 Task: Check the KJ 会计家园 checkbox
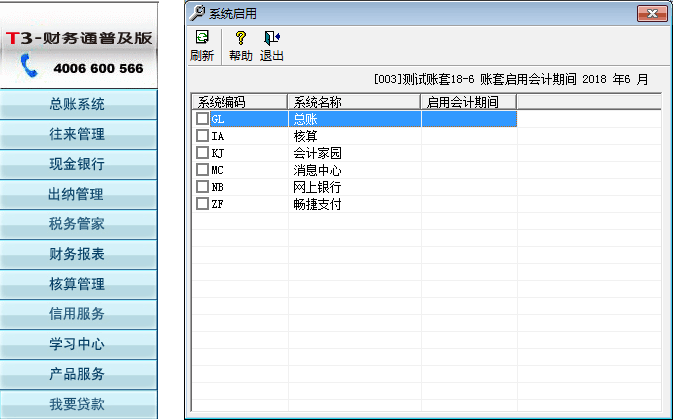click(202, 152)
